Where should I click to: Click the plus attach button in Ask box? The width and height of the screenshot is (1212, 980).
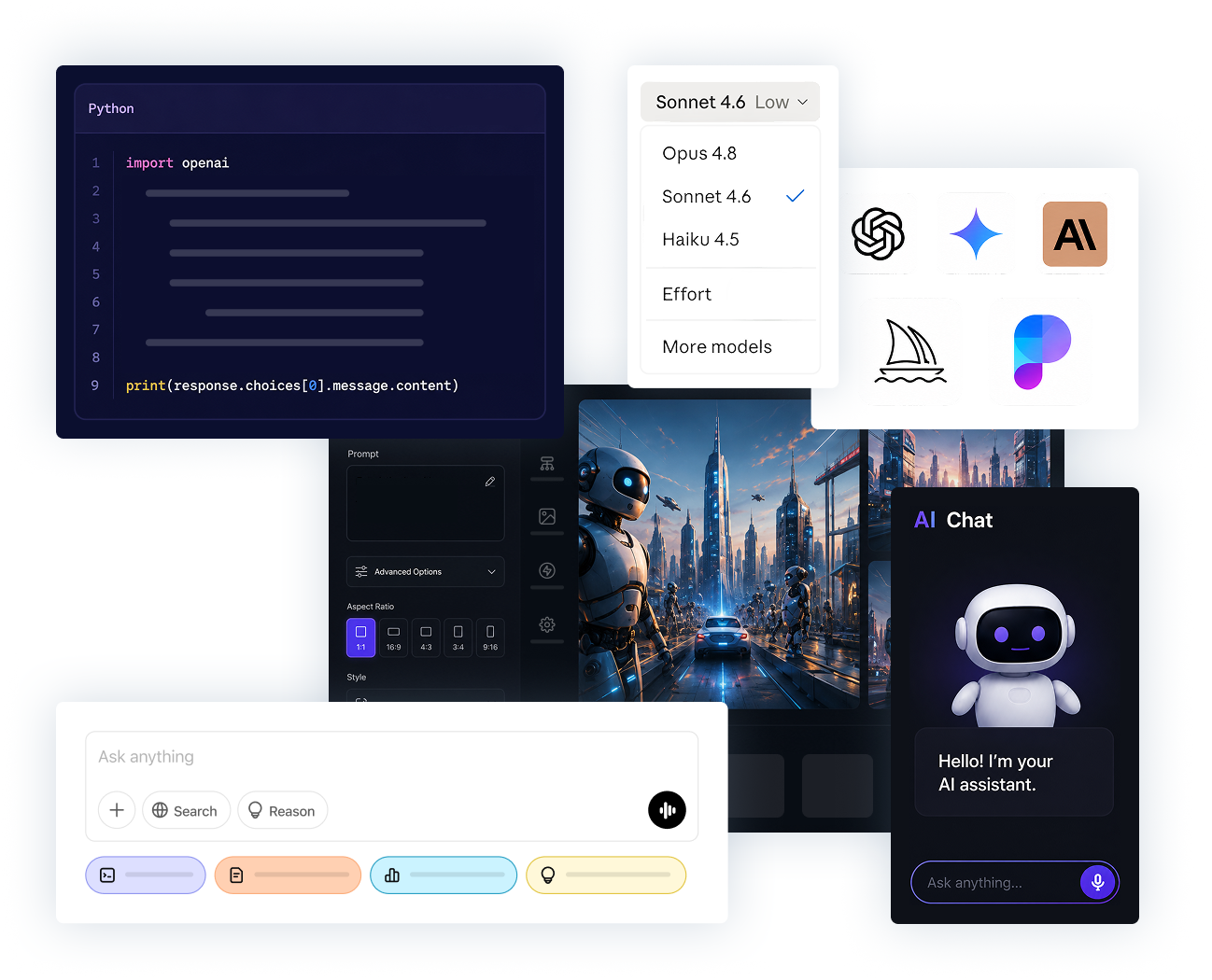(x=117, y=810)
